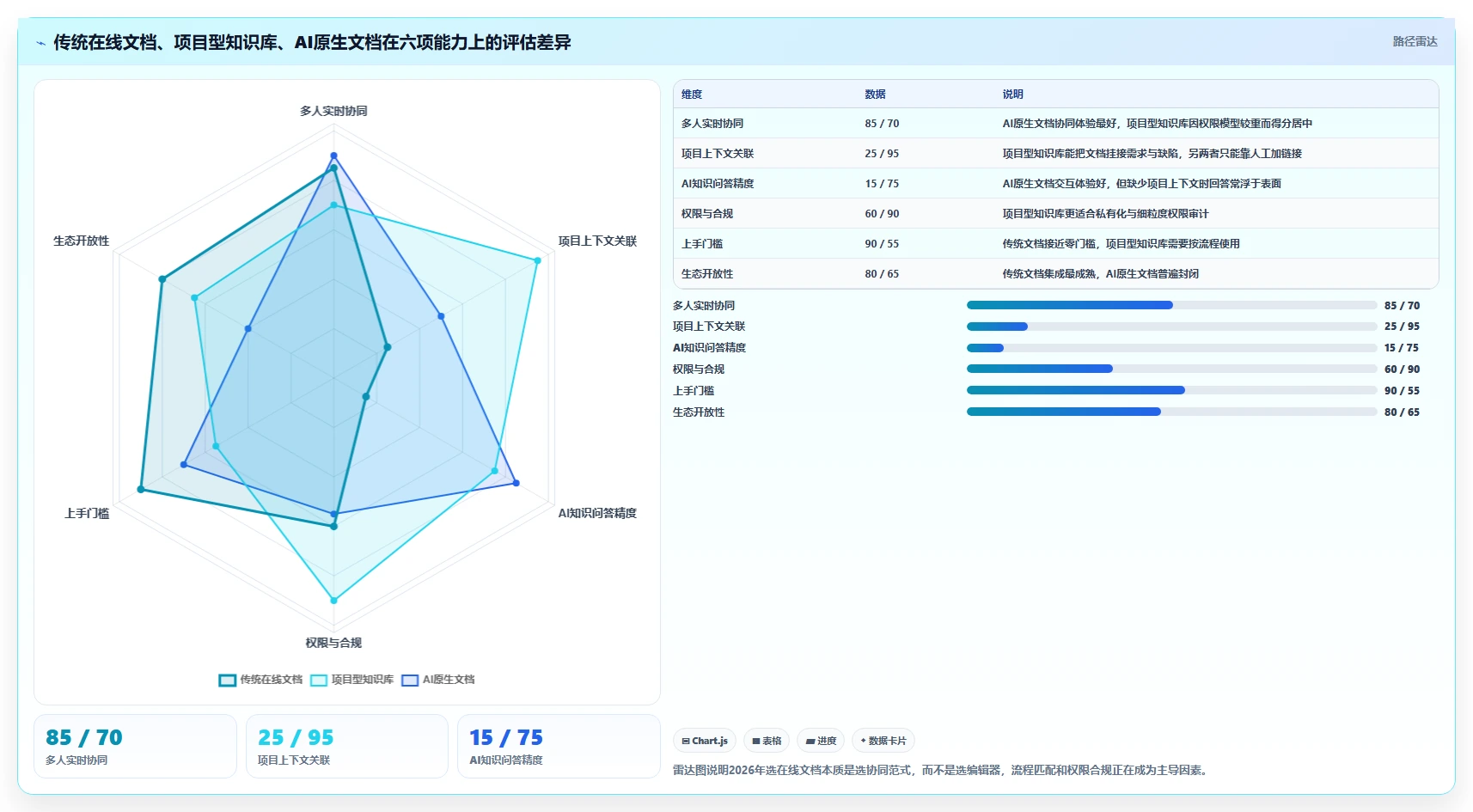This screenshot has width=1473, height=812.
Task: Click the 进度 tag
Action: coord(821,741)
